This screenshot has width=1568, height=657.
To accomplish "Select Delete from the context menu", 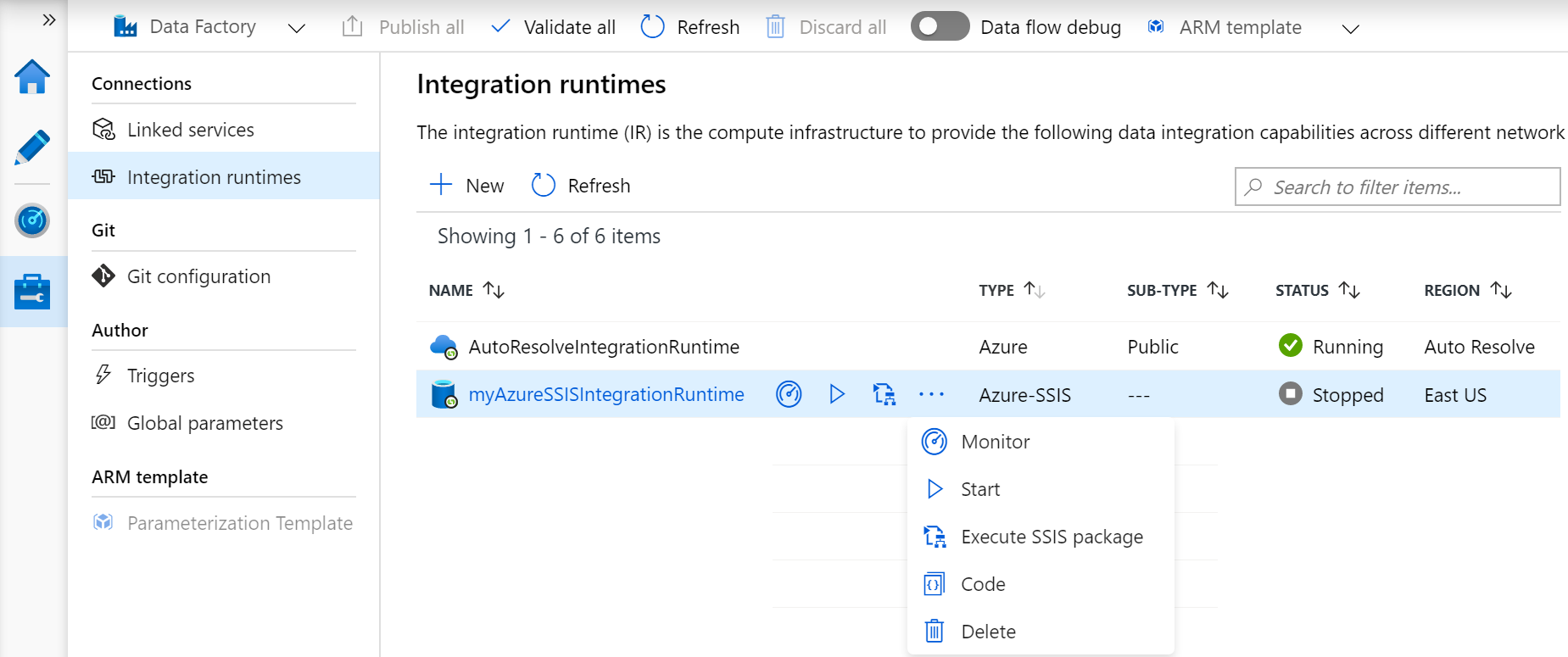I will (988, 632).
